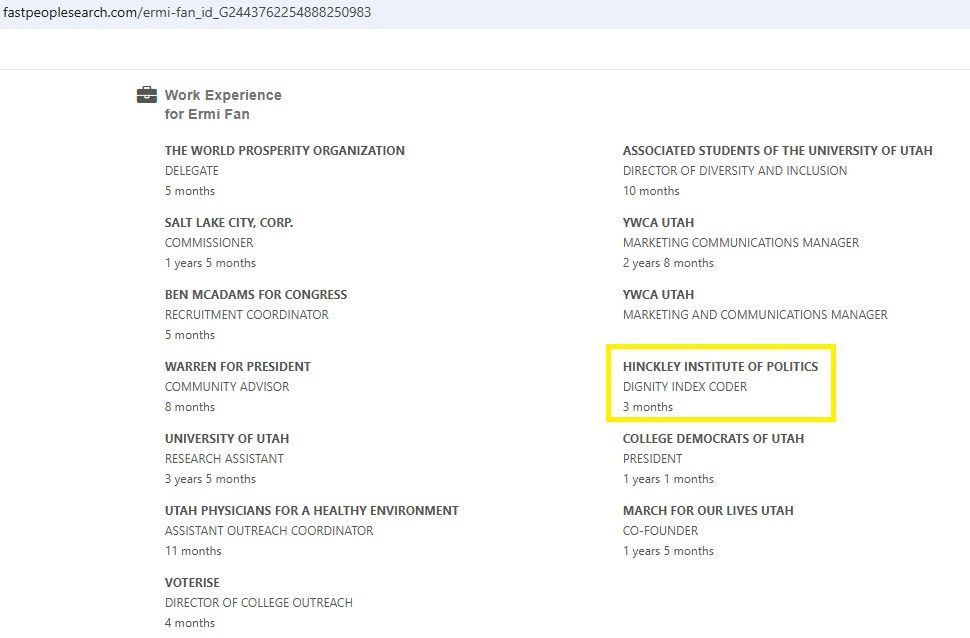Click 'ASSOCIATED STUDENTS OF THE UNIVERSITY OF UTAH'
Screen dimensions: 970x638
point(778,150)
